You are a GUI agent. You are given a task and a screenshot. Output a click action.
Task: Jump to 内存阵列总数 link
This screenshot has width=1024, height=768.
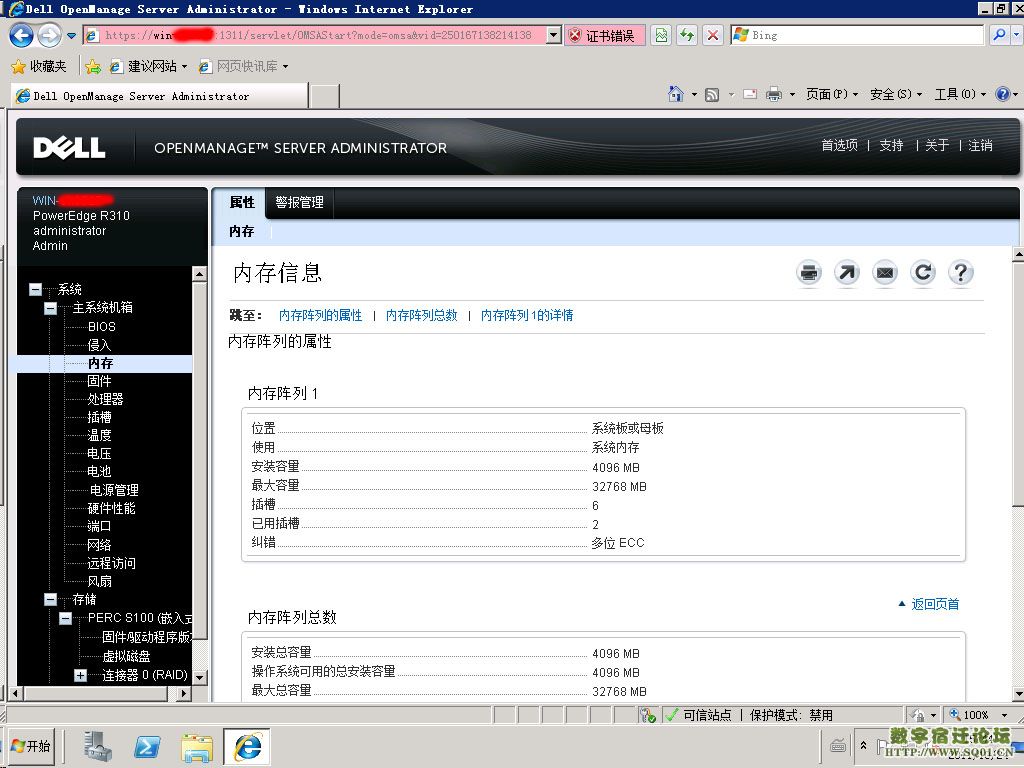coord(421,315)
